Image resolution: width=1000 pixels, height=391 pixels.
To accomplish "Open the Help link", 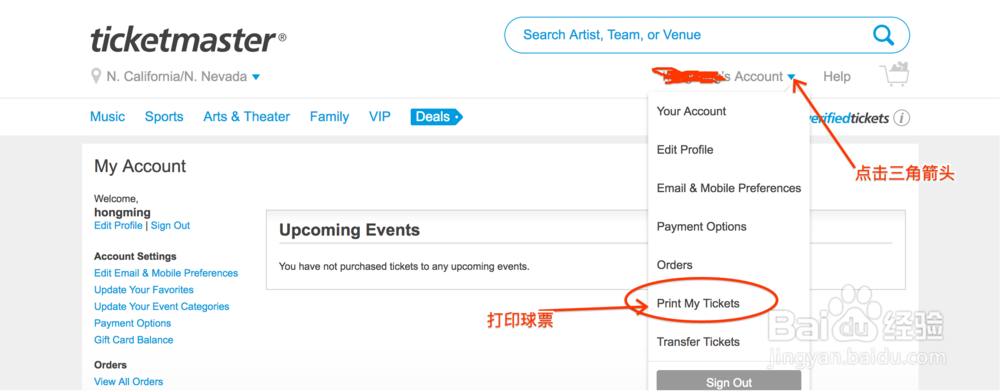I will 837,77.
